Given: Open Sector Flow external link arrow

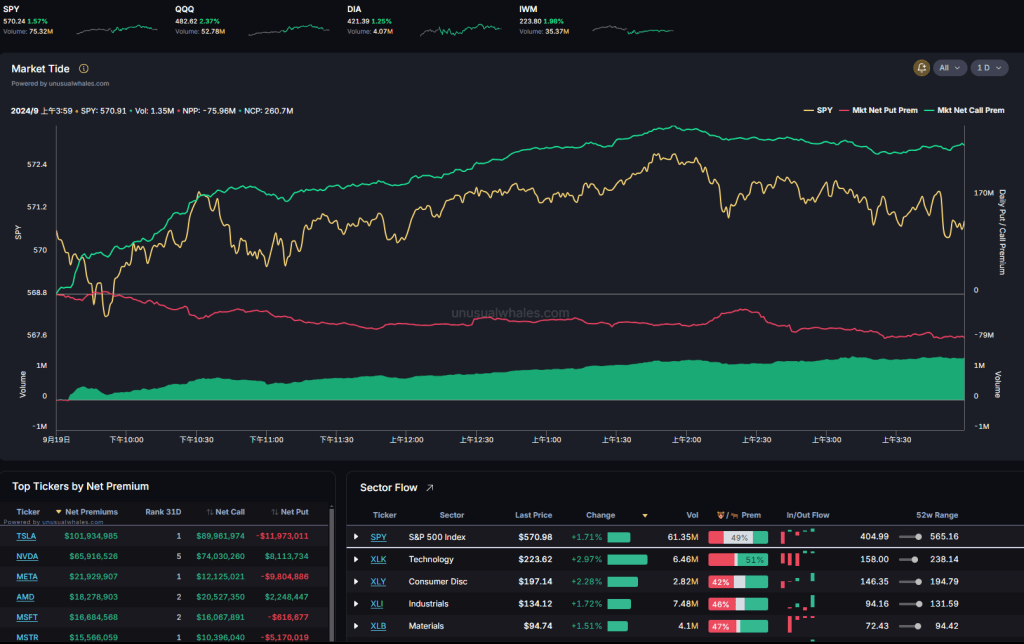Looking at the screenshot, I should pyautogui.click(x=429, y=488).
